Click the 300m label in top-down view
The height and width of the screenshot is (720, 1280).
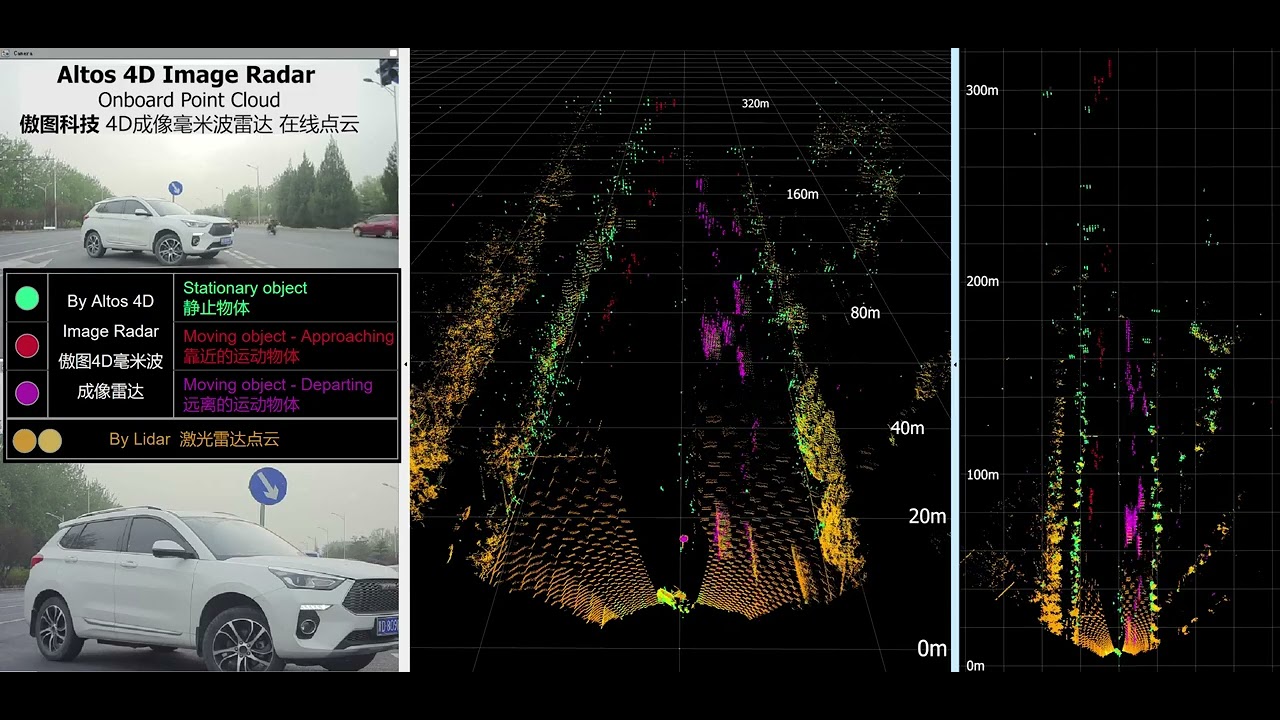(982, 90)
